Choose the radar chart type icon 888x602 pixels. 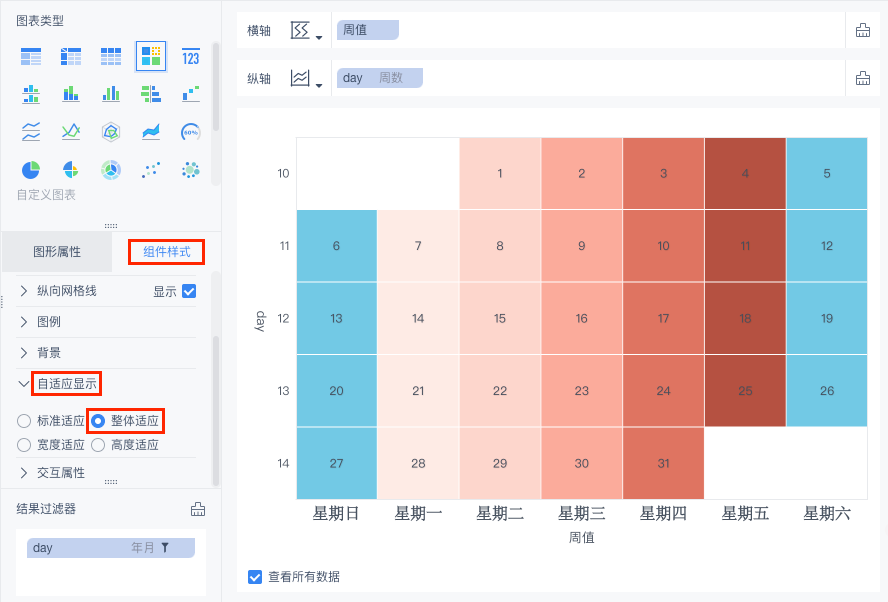(x=111, y=132)
